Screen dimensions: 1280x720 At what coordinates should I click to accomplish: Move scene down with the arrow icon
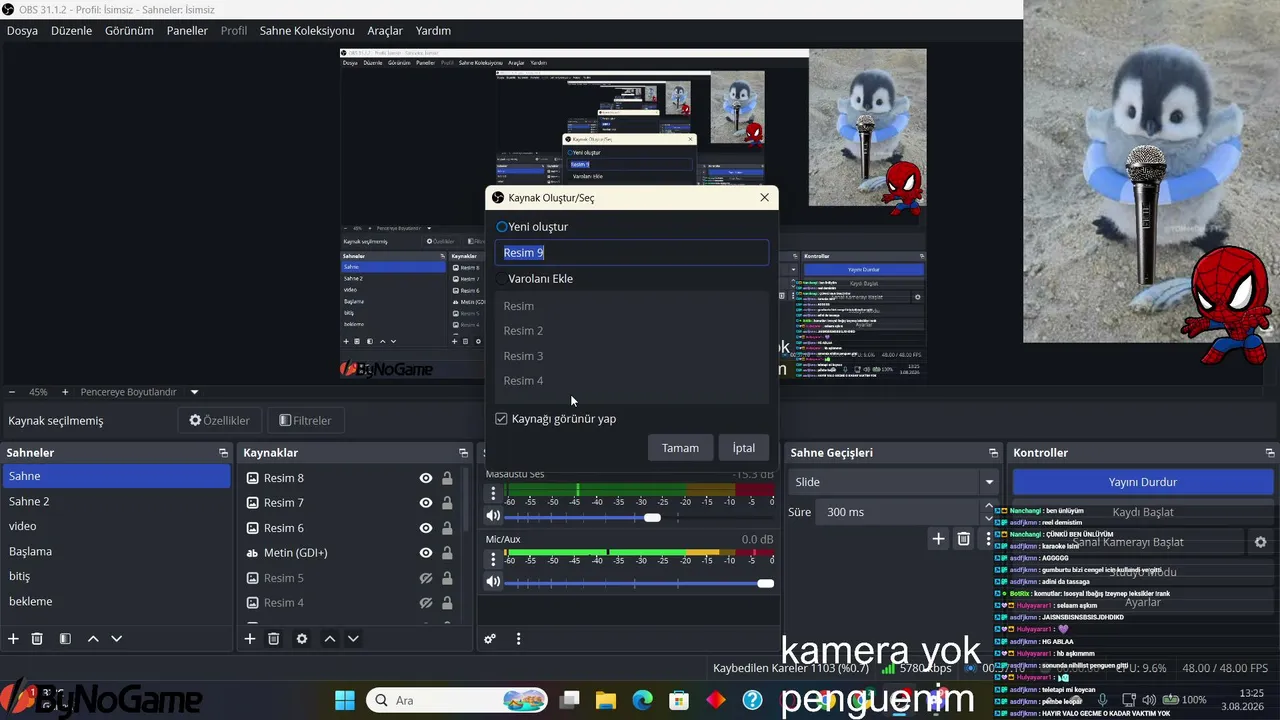click(117, 639)
